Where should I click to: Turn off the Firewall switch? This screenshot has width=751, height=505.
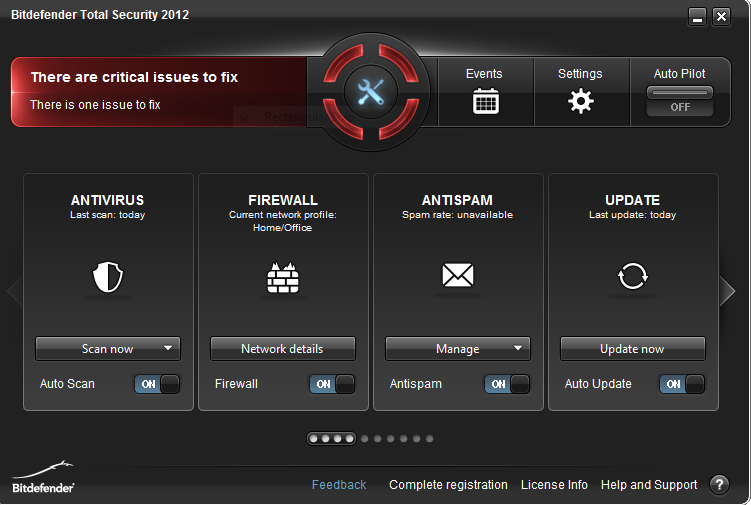point(332,384)
